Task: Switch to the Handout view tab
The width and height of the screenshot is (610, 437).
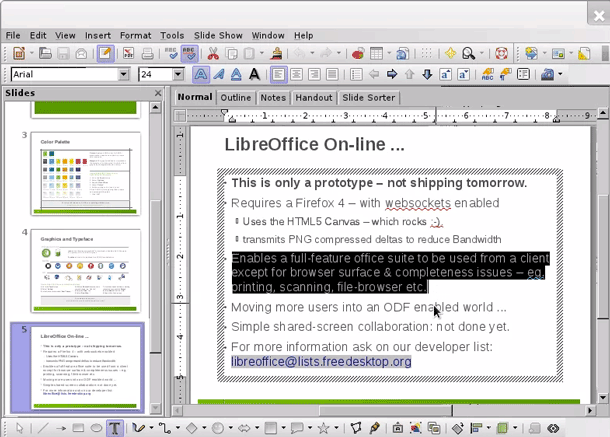Action: tap(314, 98)
